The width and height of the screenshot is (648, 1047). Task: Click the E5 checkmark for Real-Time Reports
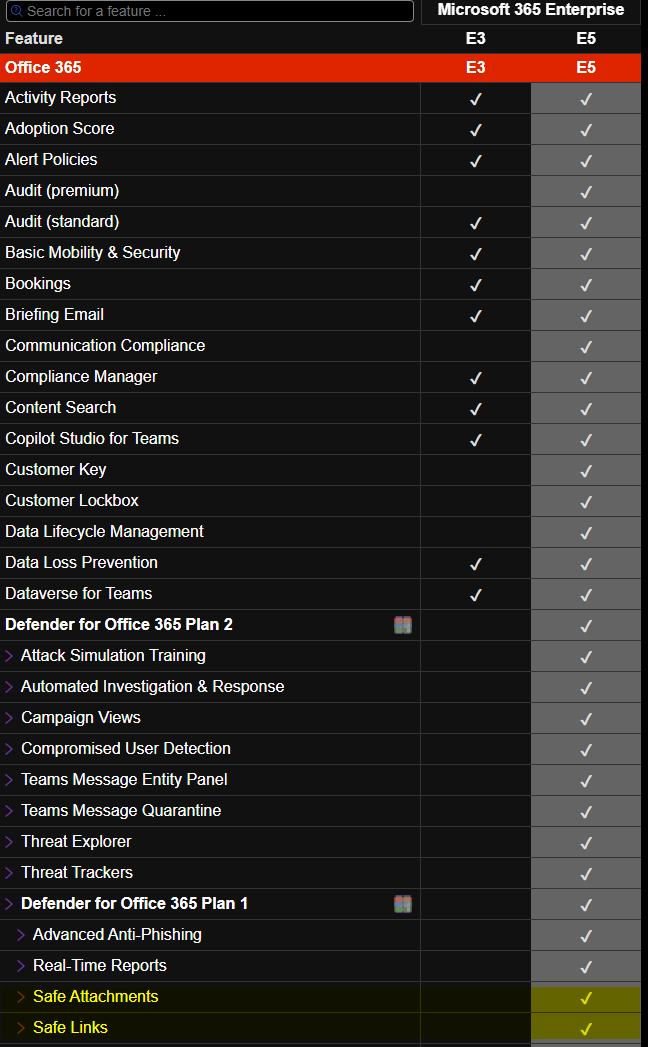point(586,966)
